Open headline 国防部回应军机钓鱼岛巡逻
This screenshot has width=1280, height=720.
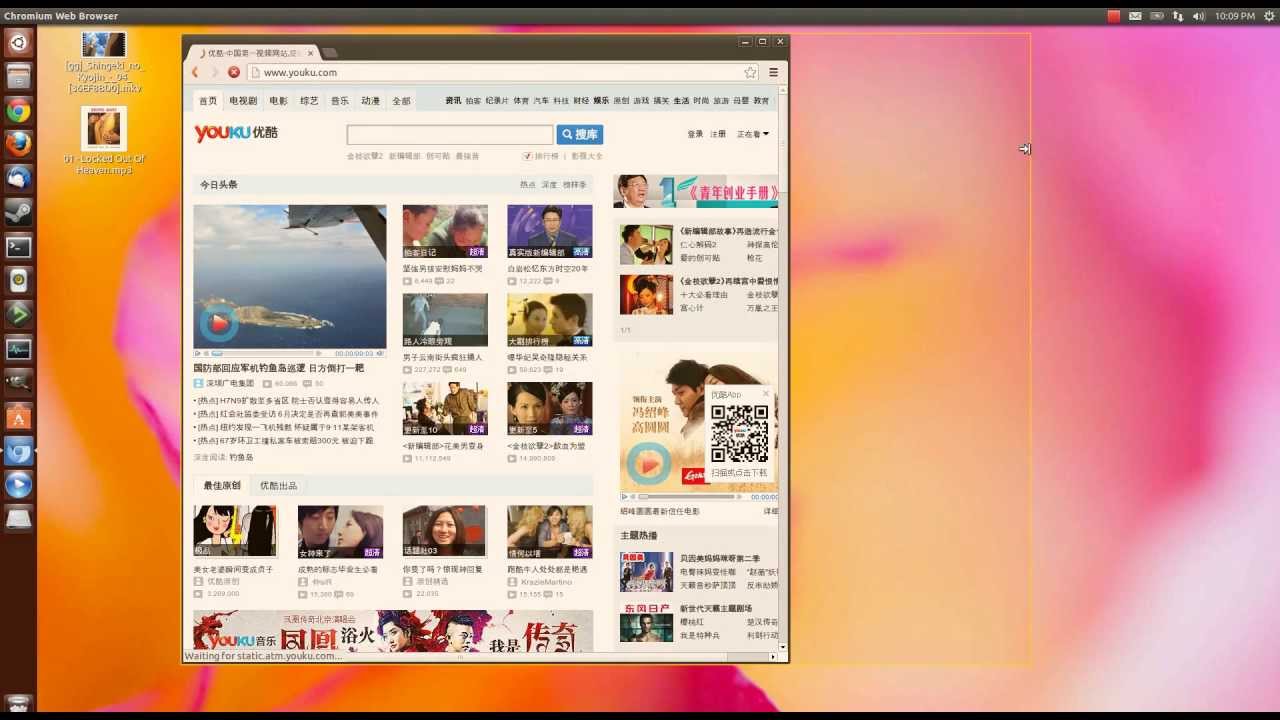tap(279, 368)
